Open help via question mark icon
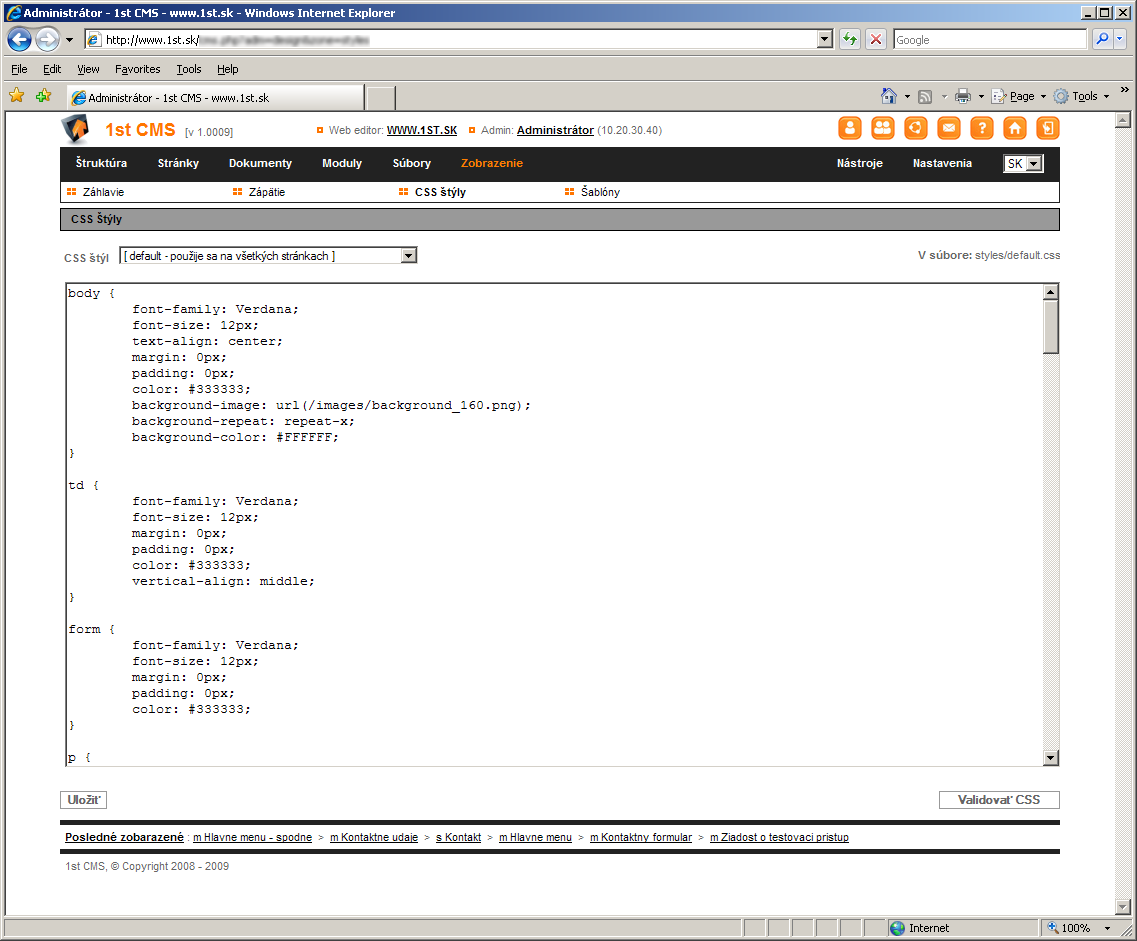The height and width of the screenshot is (941, 1137). pos(982,128)
